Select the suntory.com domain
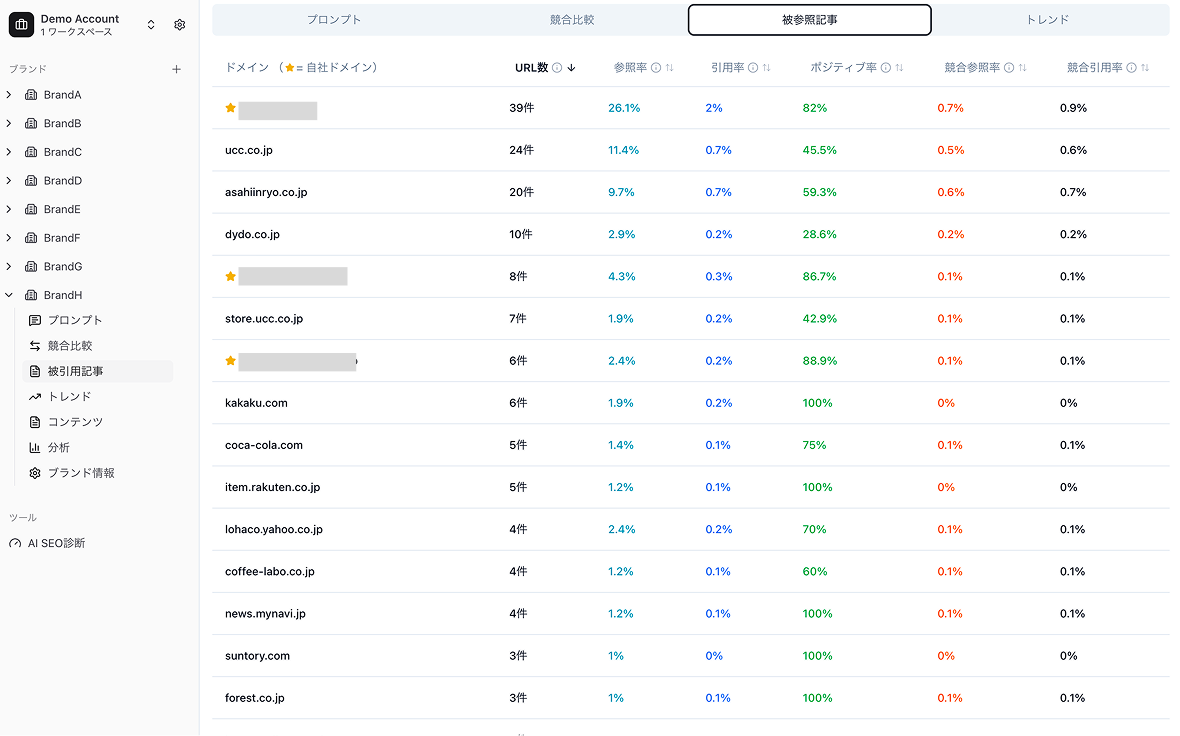 (257, 656)
